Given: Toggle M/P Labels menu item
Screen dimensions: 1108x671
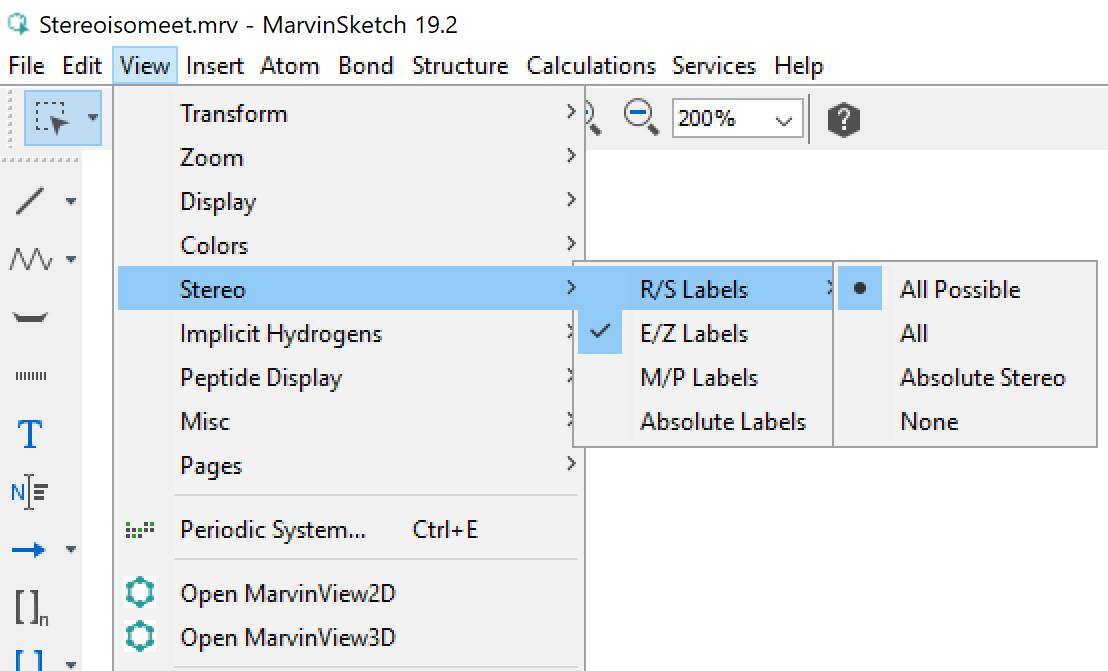Looking at the screenshot, I should pyautogui.click(x=699, y=378).
